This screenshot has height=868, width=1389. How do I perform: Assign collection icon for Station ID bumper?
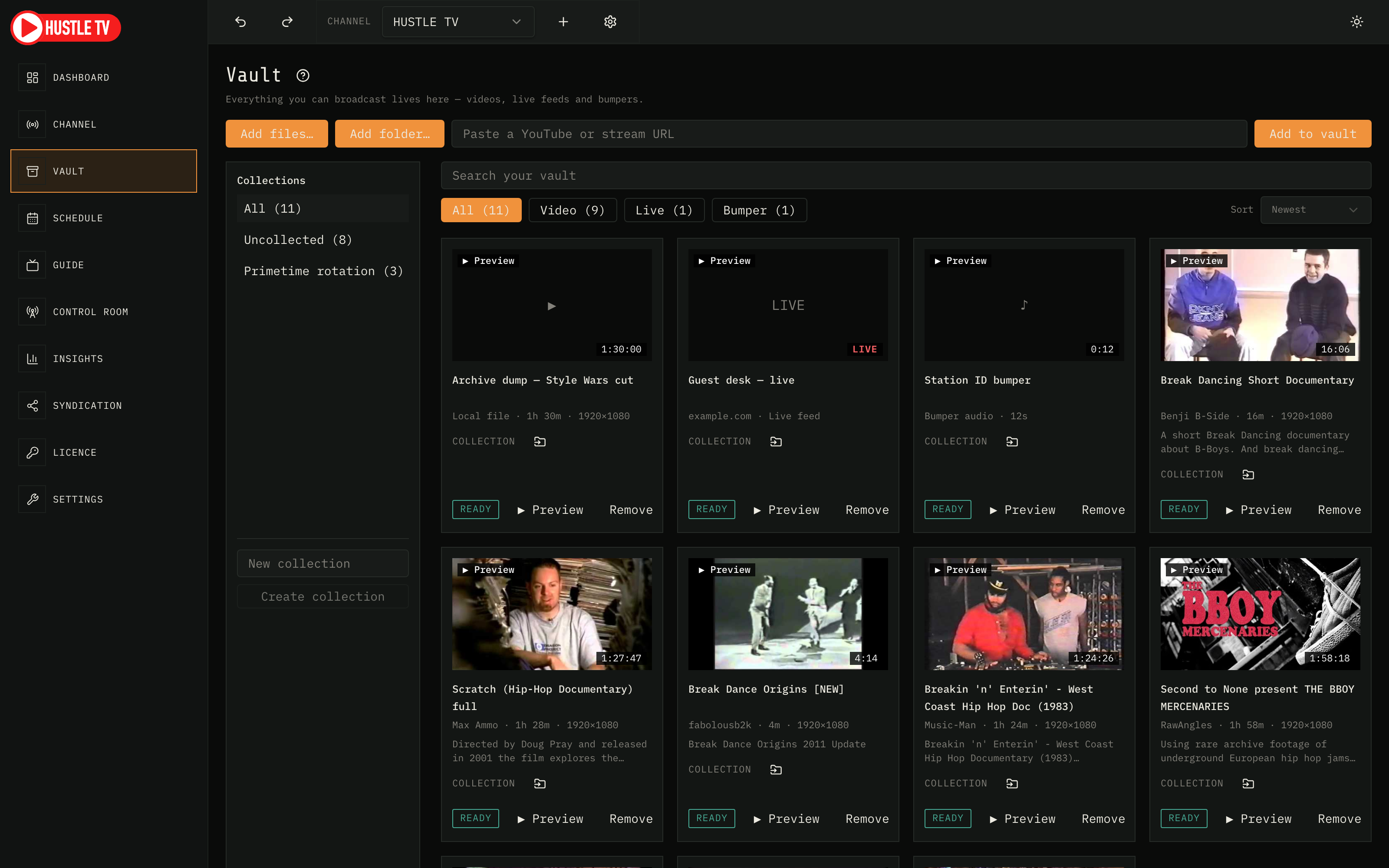1012,441
